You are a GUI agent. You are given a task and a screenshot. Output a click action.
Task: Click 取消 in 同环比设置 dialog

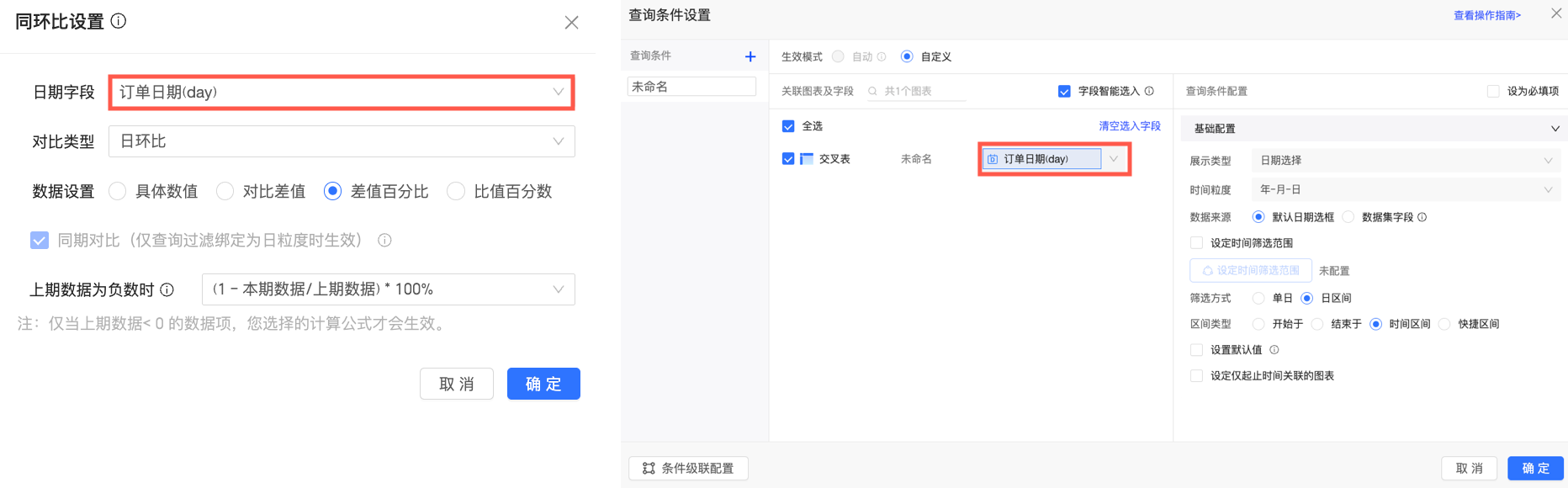tap(457, 384)
